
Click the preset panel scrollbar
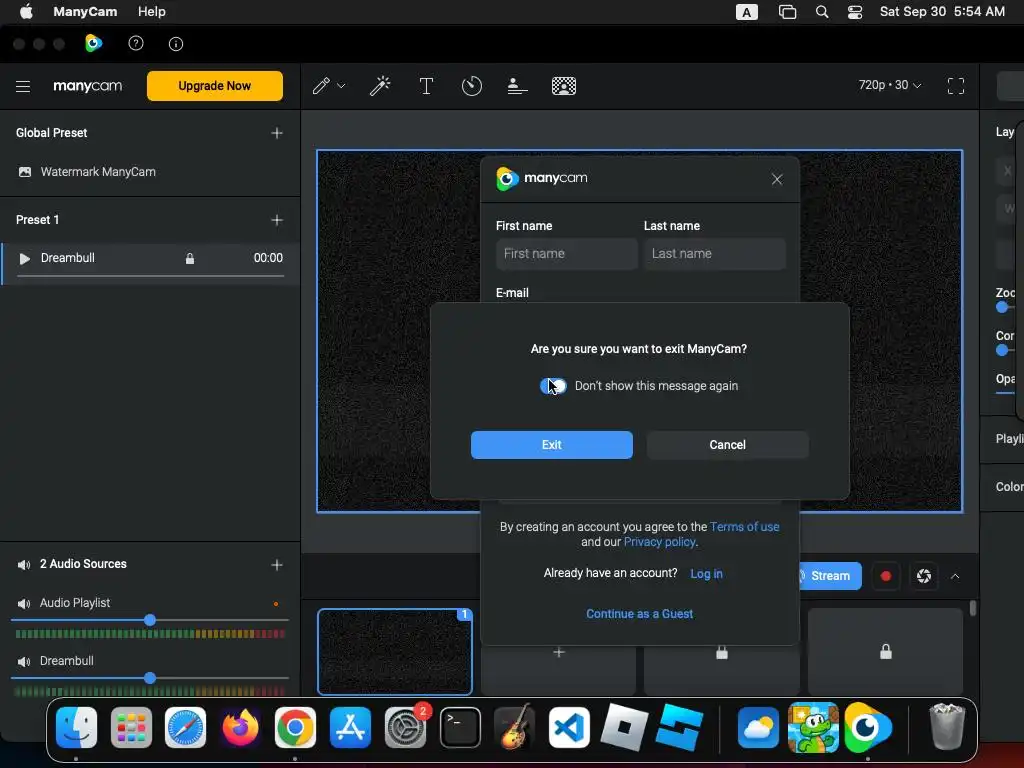pos(973,608)
